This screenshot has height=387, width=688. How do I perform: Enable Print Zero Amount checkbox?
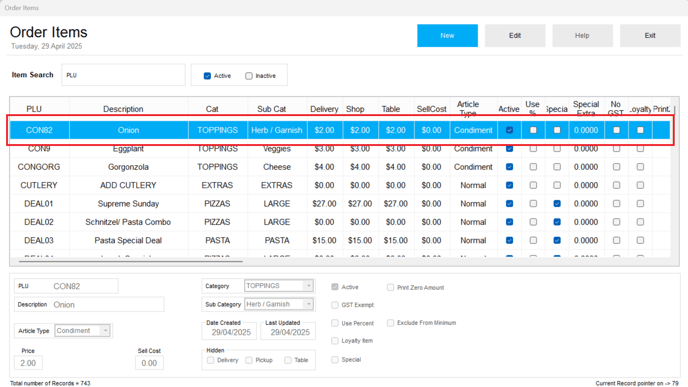point(390,287)
